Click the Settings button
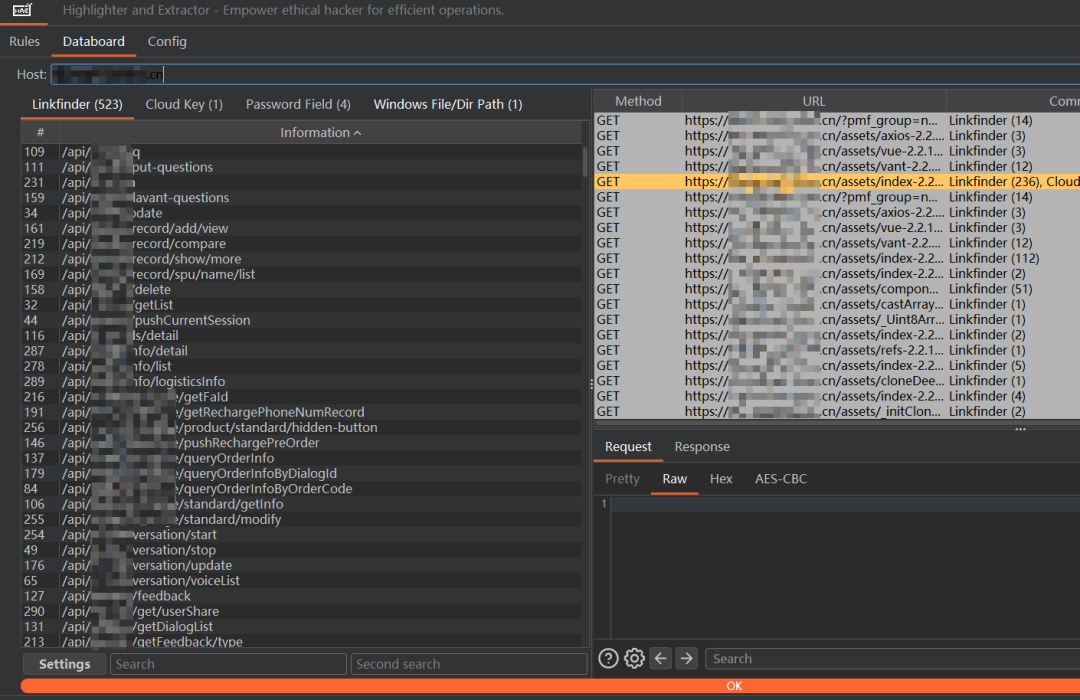The image size is (1080, 700). pyautogui.click(x=65, y=664)
